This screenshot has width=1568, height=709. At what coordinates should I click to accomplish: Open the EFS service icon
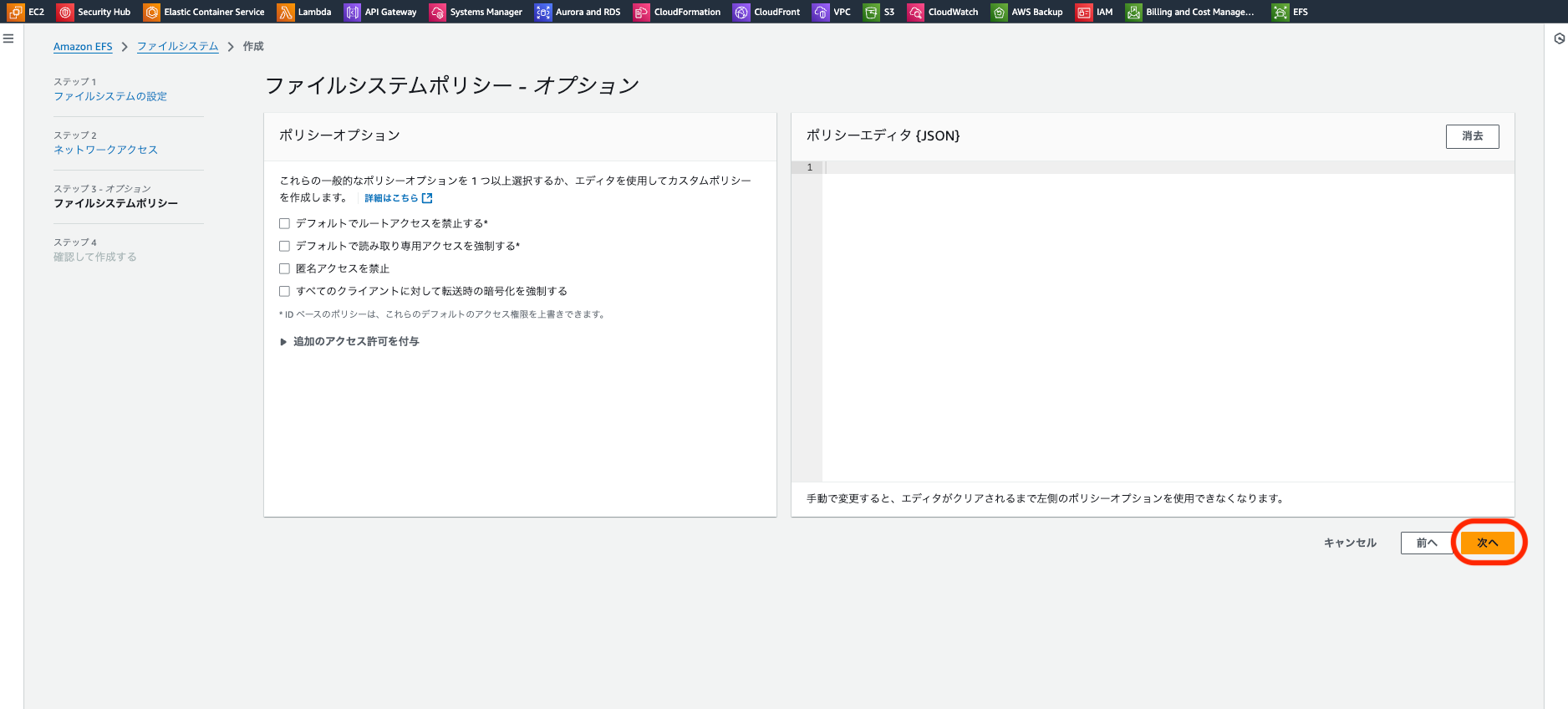(1280, 12)
